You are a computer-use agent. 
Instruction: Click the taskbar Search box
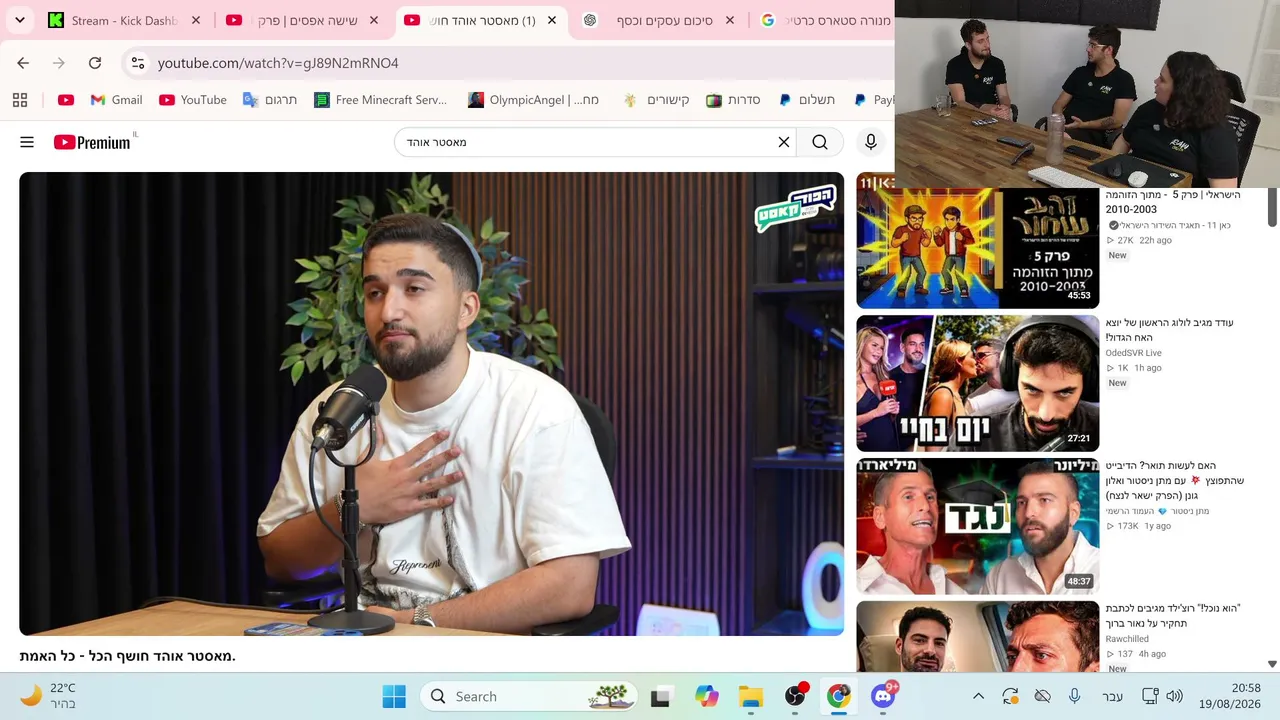pyautogui.click(x=530, y=696)
